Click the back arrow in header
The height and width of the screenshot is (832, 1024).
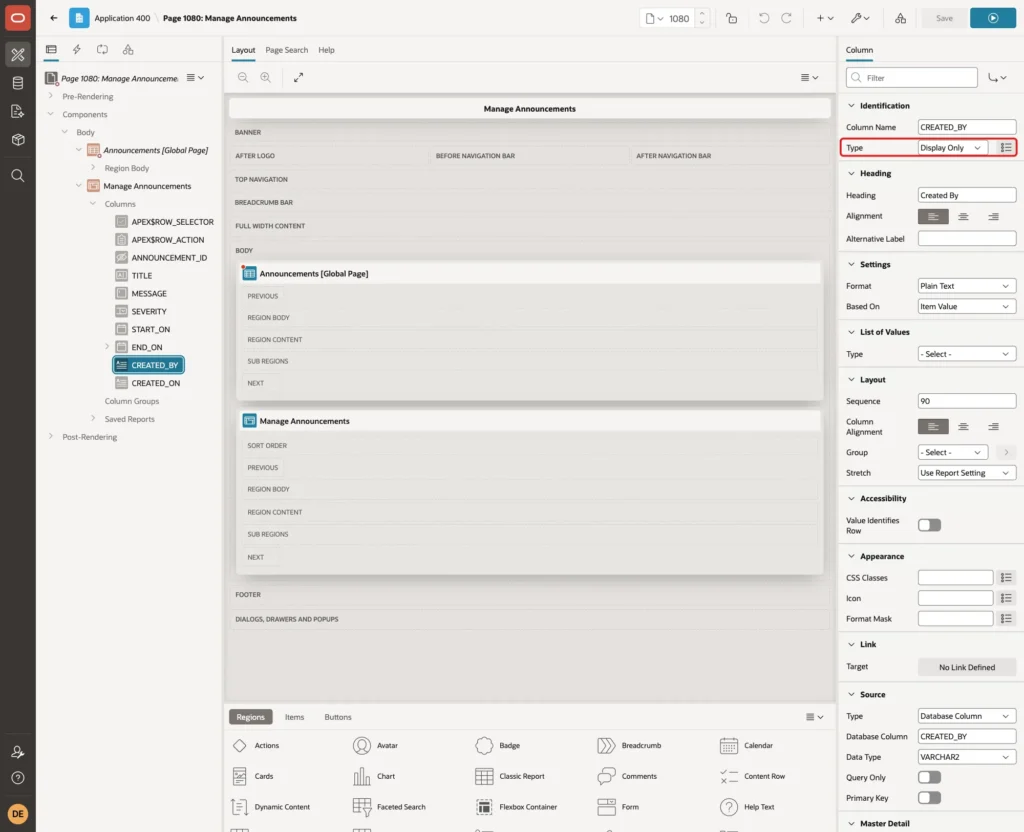[54, 18]
